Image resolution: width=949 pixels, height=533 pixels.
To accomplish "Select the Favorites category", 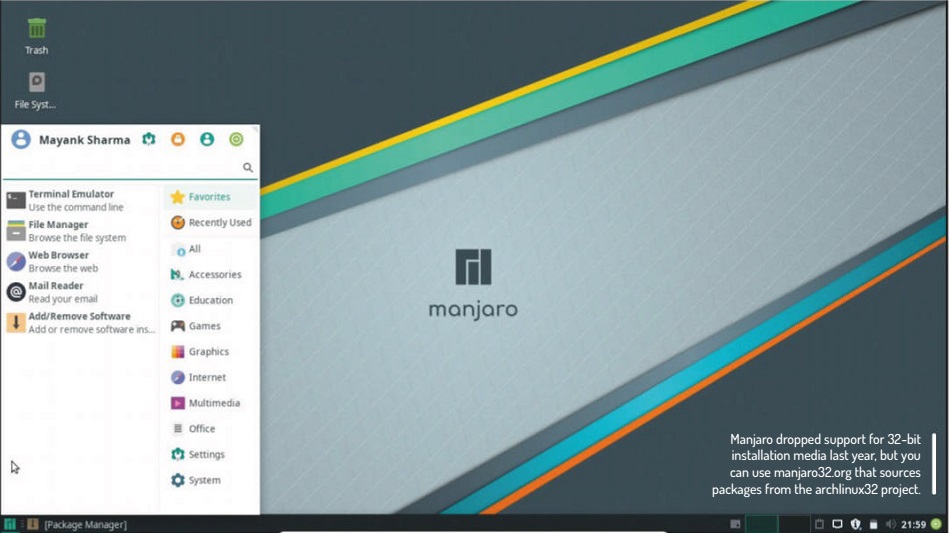I will click(210, 197).
